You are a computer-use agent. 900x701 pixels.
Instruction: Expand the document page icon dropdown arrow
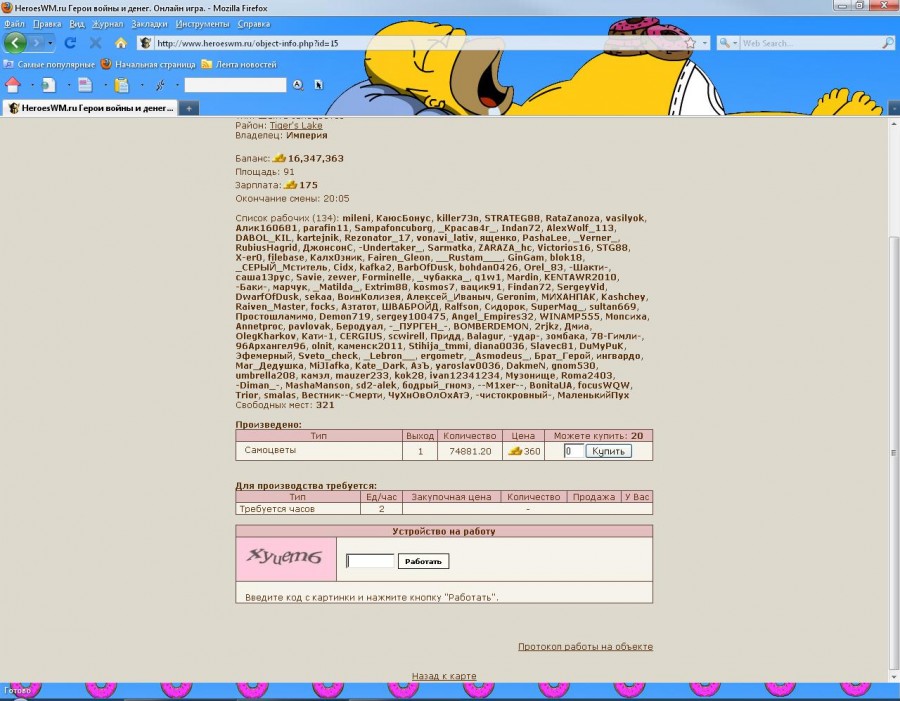point(105,85)
